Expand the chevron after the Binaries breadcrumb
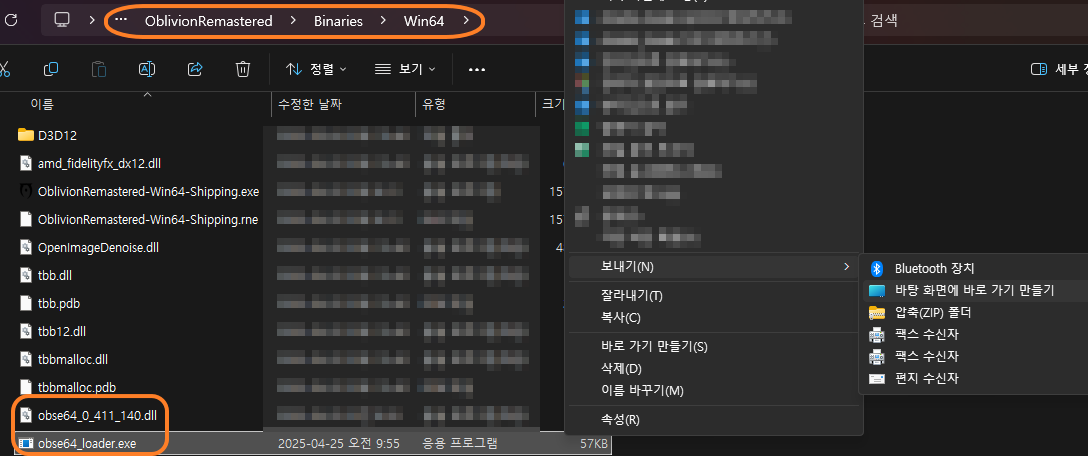 pos(383,21)
